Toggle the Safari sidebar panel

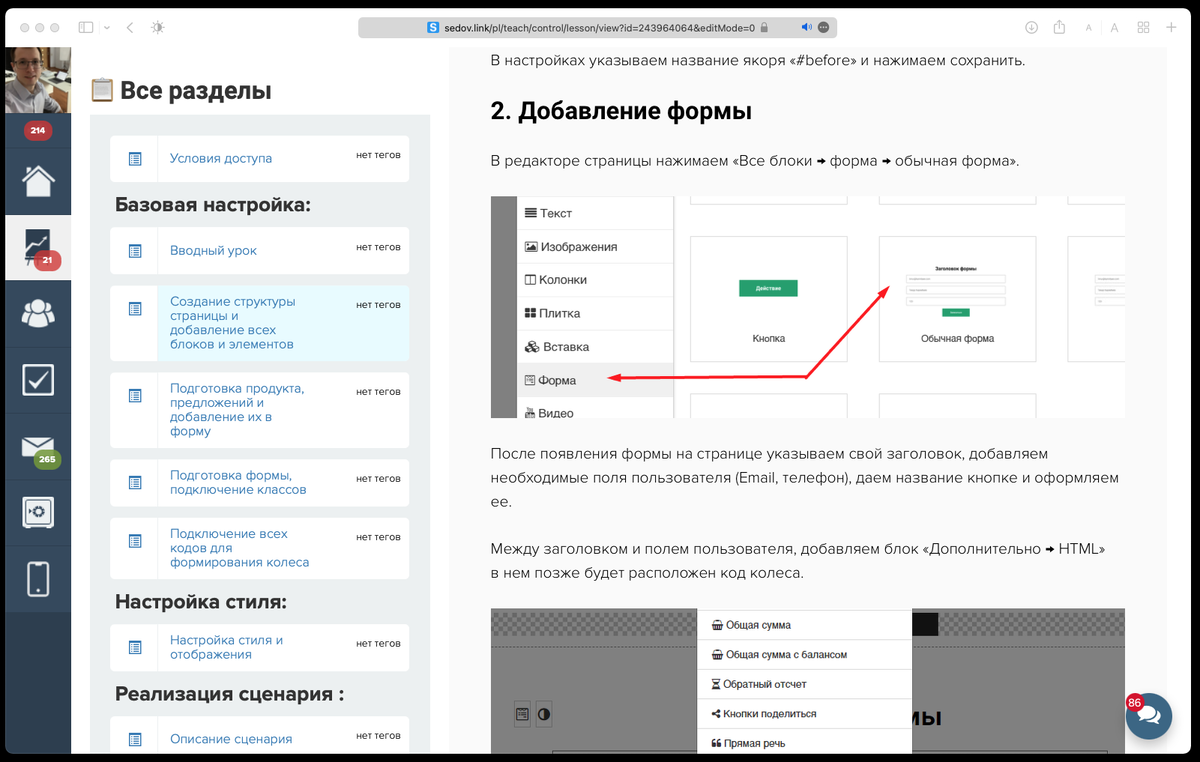[x=86, y=28]
